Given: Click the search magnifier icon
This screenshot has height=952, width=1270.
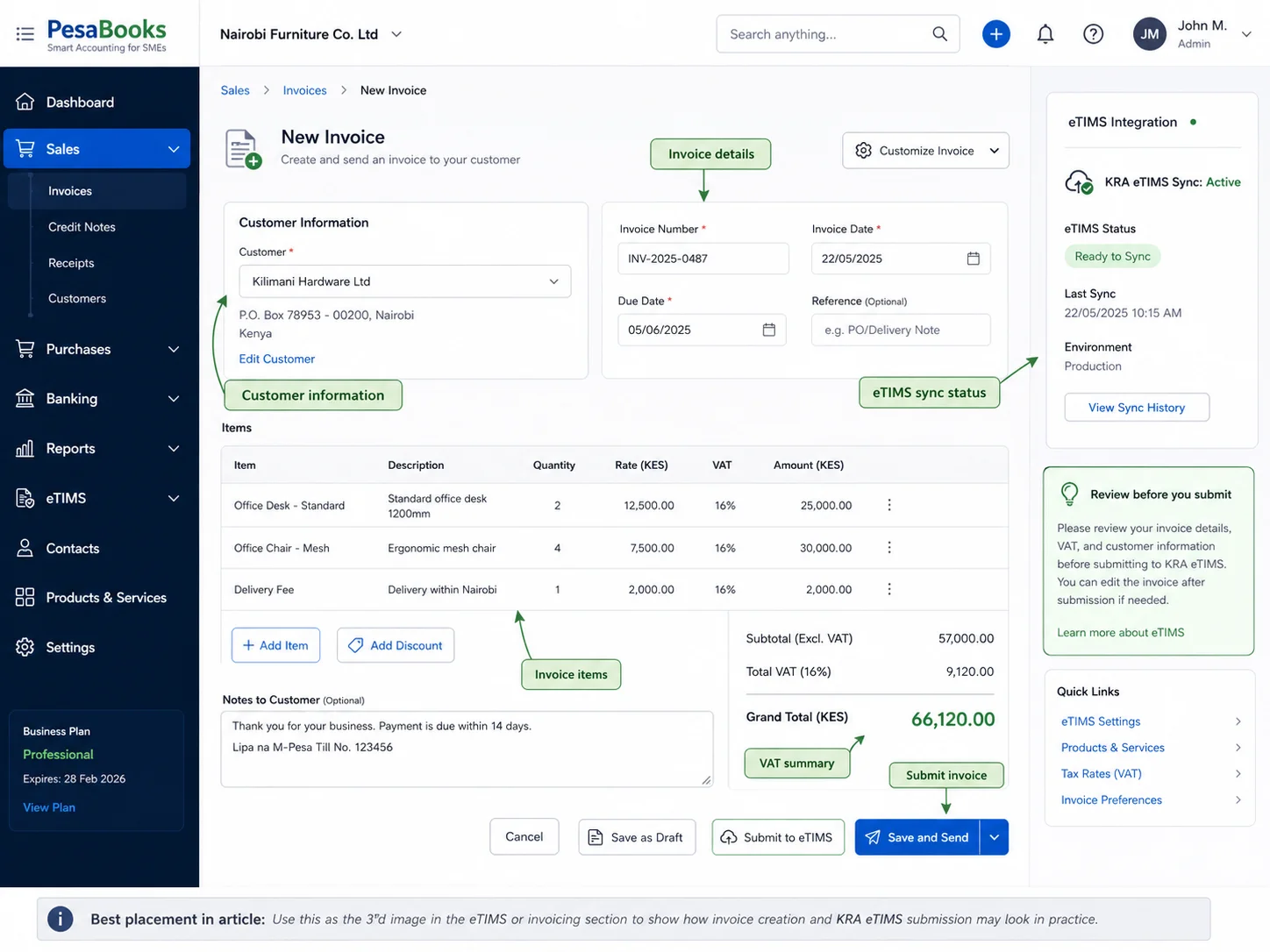Looking at the screenshot, I should click(939, 34).
